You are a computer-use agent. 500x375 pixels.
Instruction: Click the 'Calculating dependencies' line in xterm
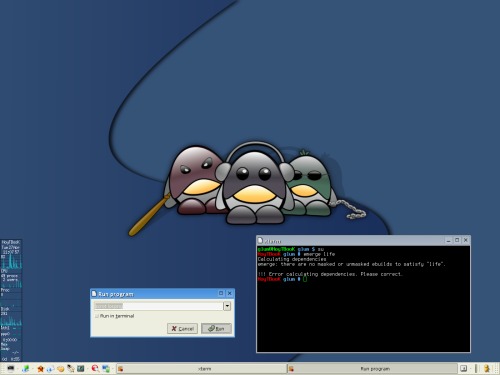[292, 259]
